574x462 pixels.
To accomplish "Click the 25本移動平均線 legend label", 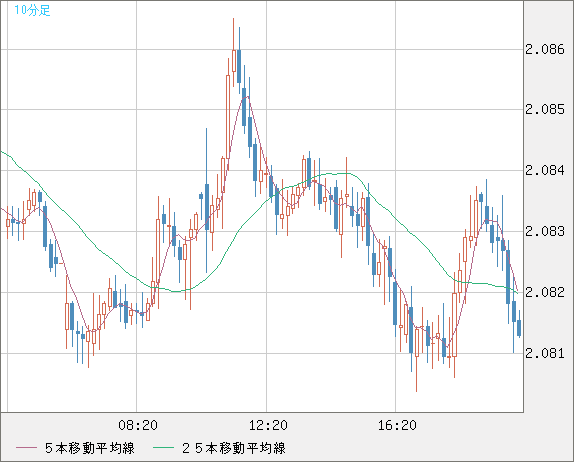I will point(234,448).
